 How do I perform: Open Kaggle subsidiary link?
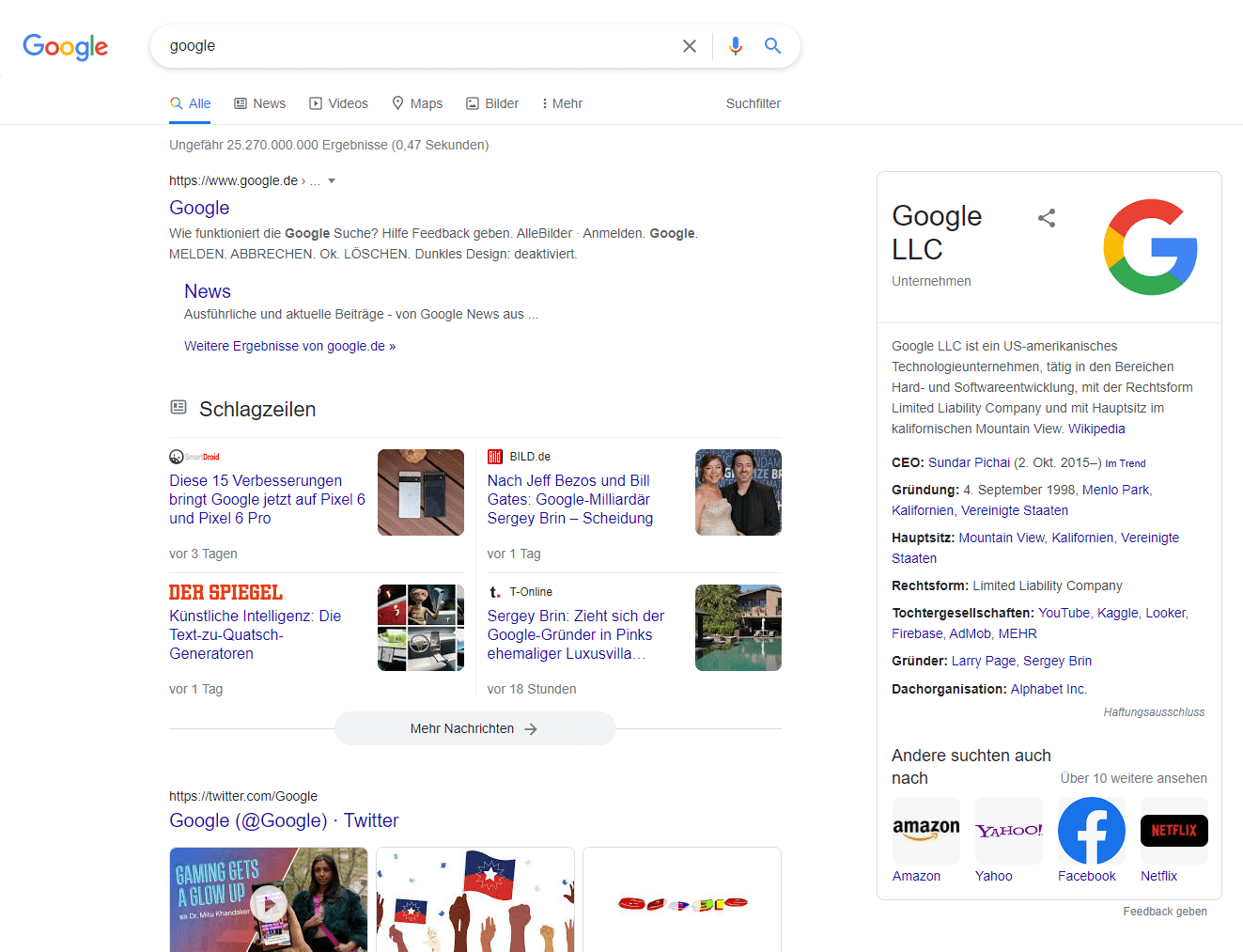coord(1118,613)
